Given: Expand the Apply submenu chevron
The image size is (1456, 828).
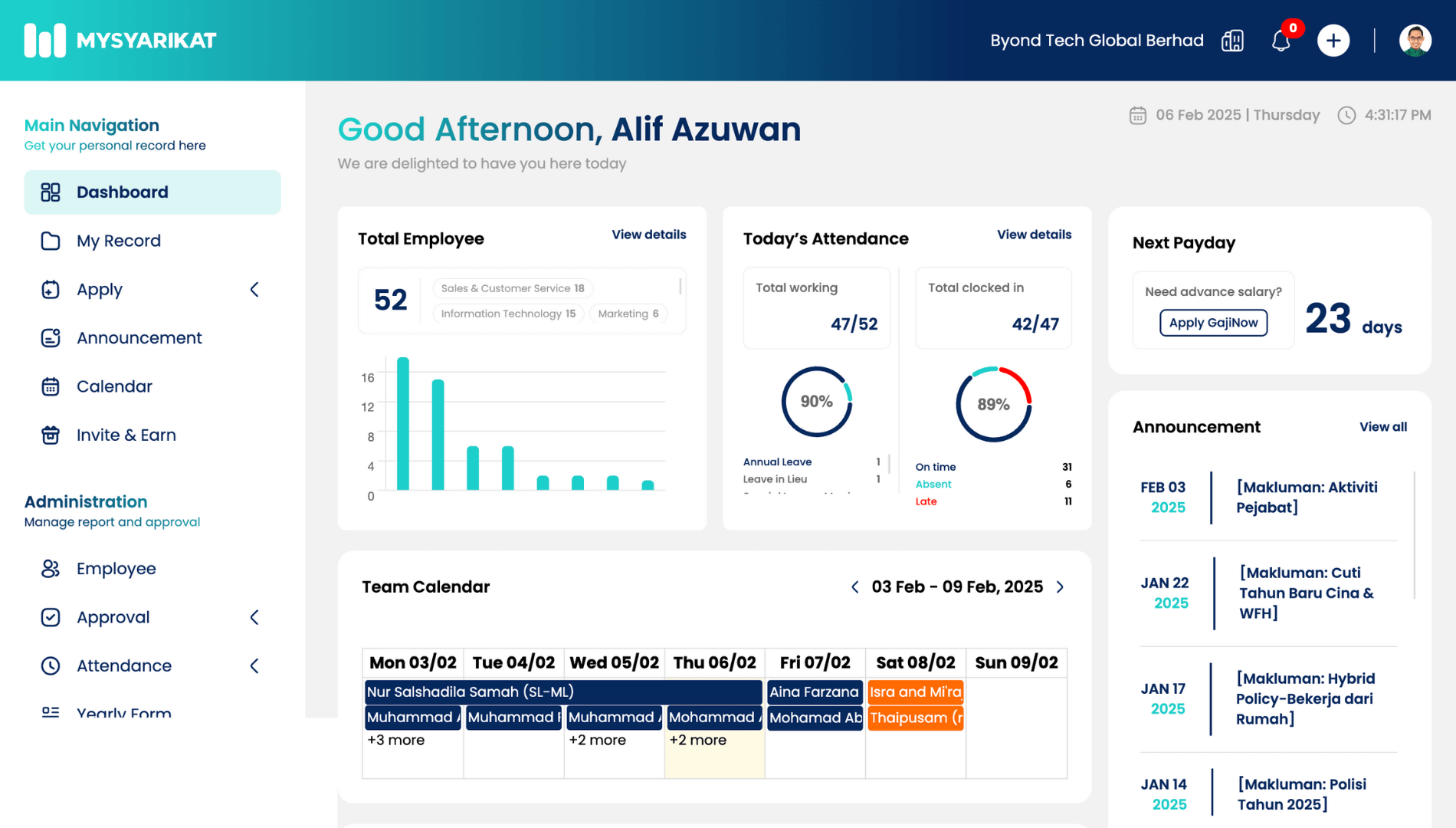Looking at the screenshot, I should [x=254, y=289].
